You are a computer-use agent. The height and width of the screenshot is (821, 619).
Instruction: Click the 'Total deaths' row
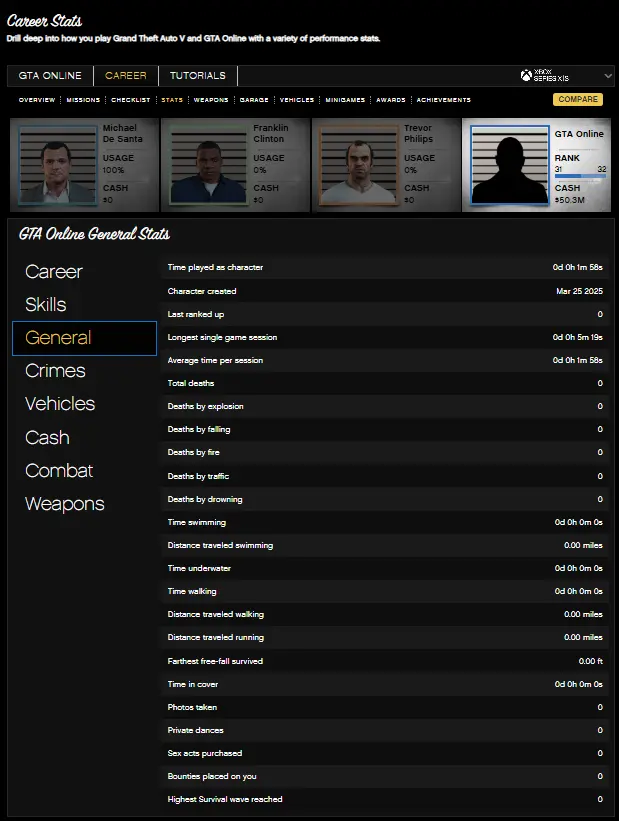point(385,383)
